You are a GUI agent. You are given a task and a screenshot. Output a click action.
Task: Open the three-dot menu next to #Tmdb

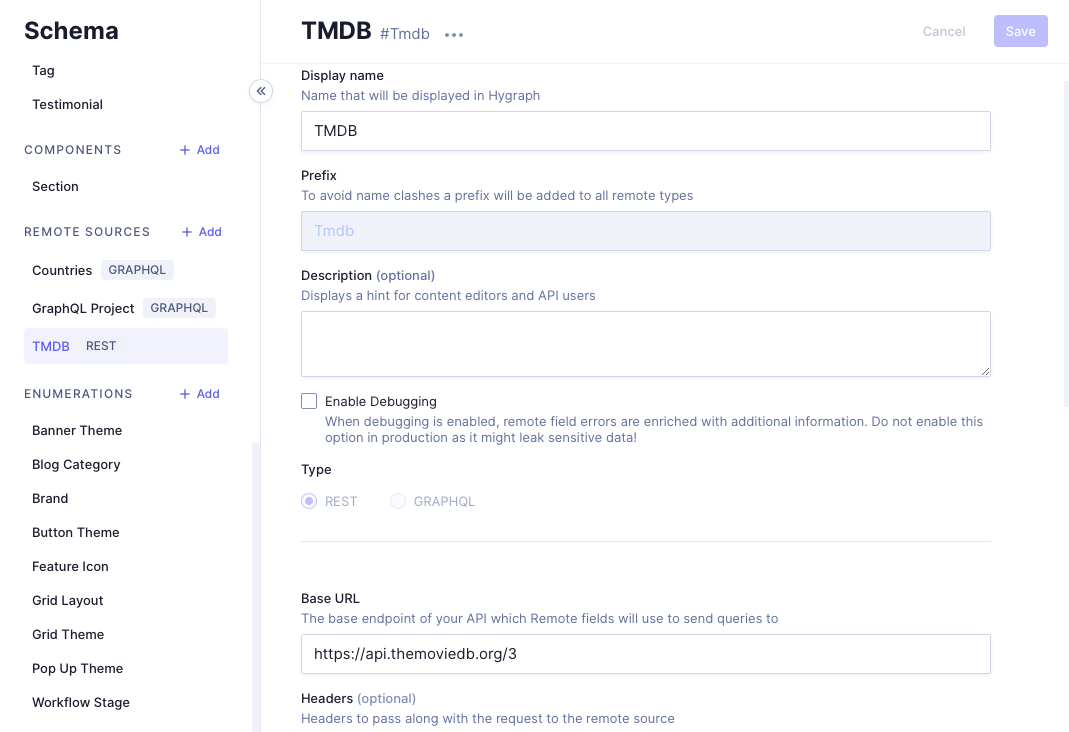454,35
